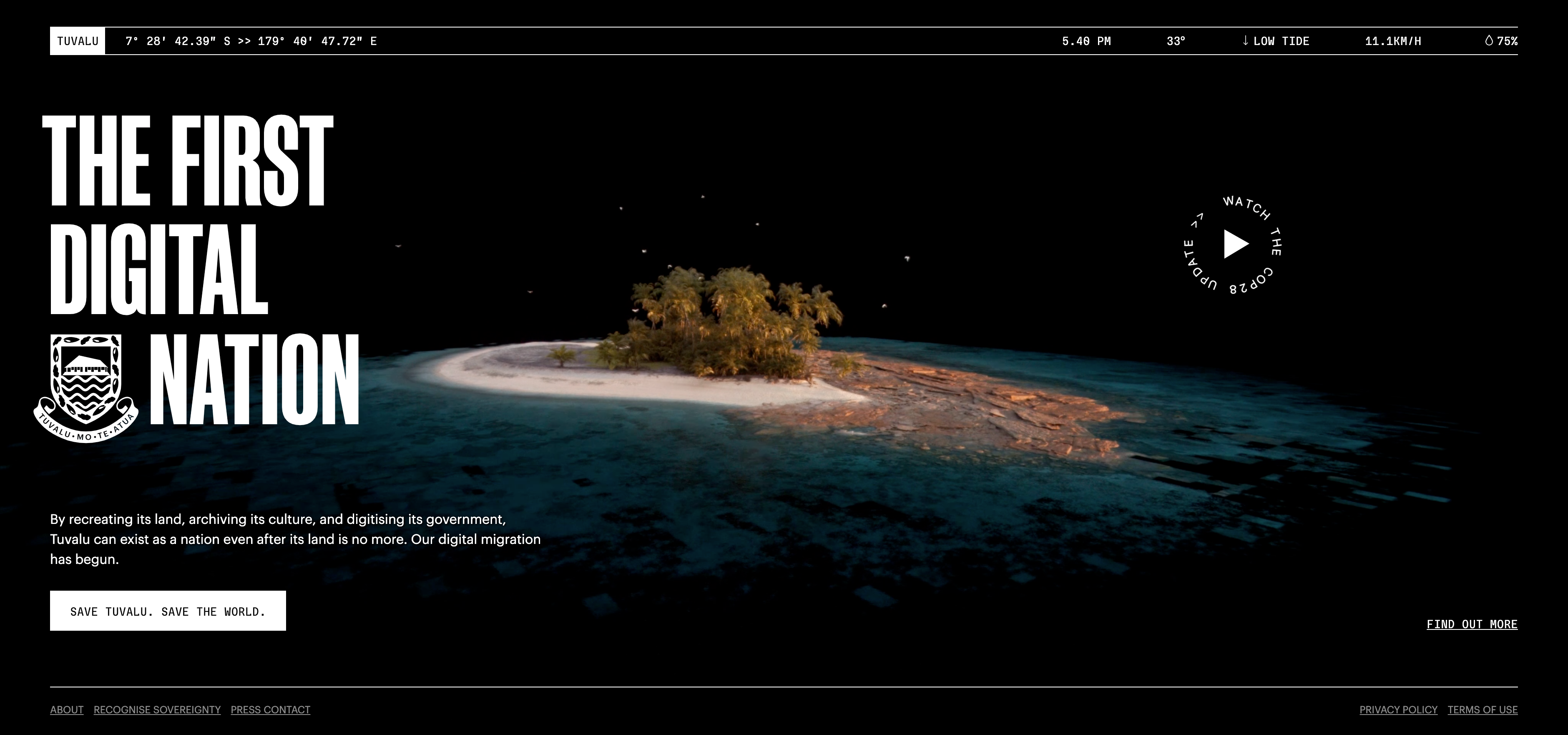Click the NATION headline word

pyautogui.click(x=254, y=379)
